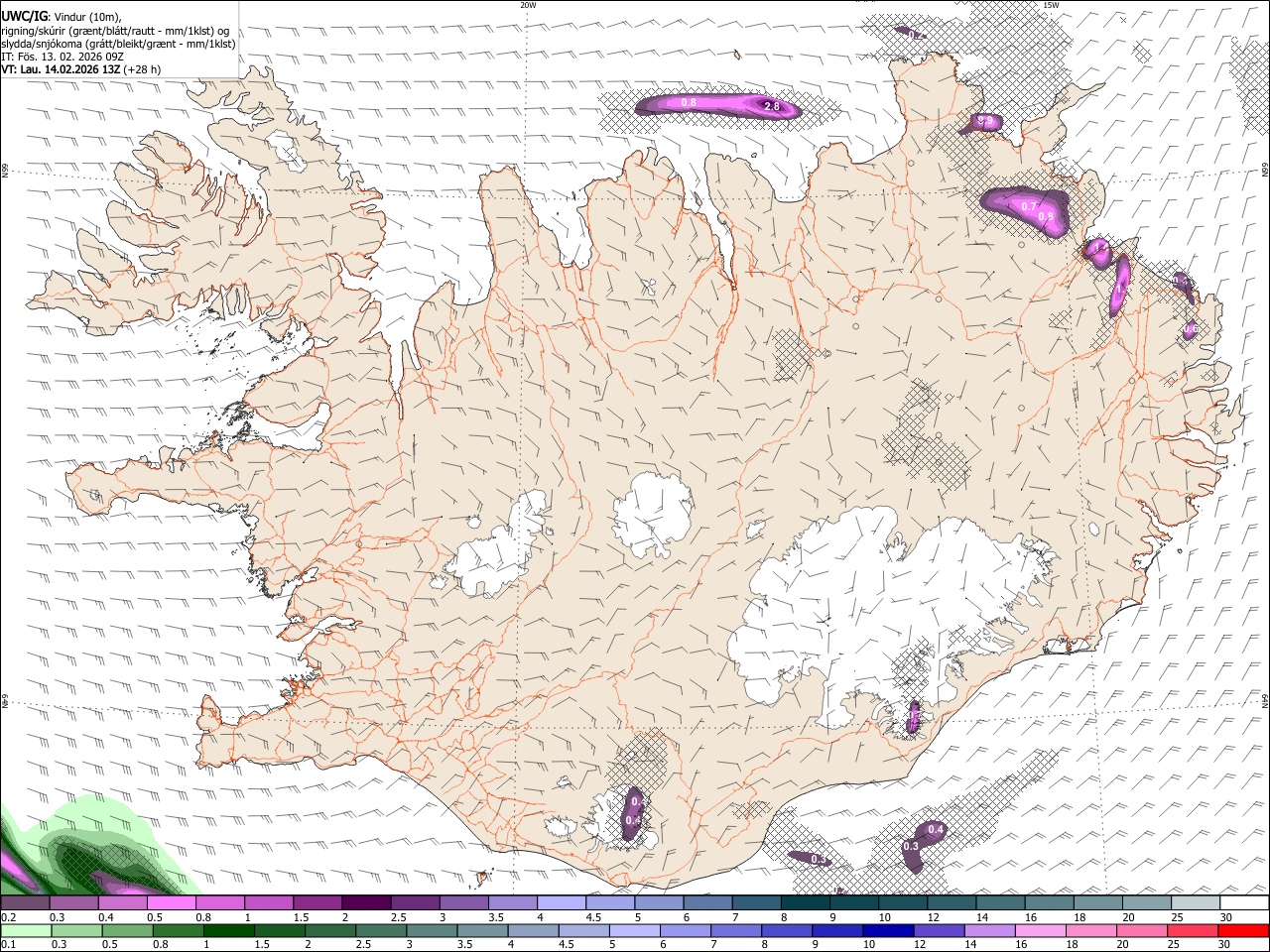The height and width of the screenshot is (952, 1270).
Task: Click the '4.5' label under the snow legend
Action: (592, 917)
